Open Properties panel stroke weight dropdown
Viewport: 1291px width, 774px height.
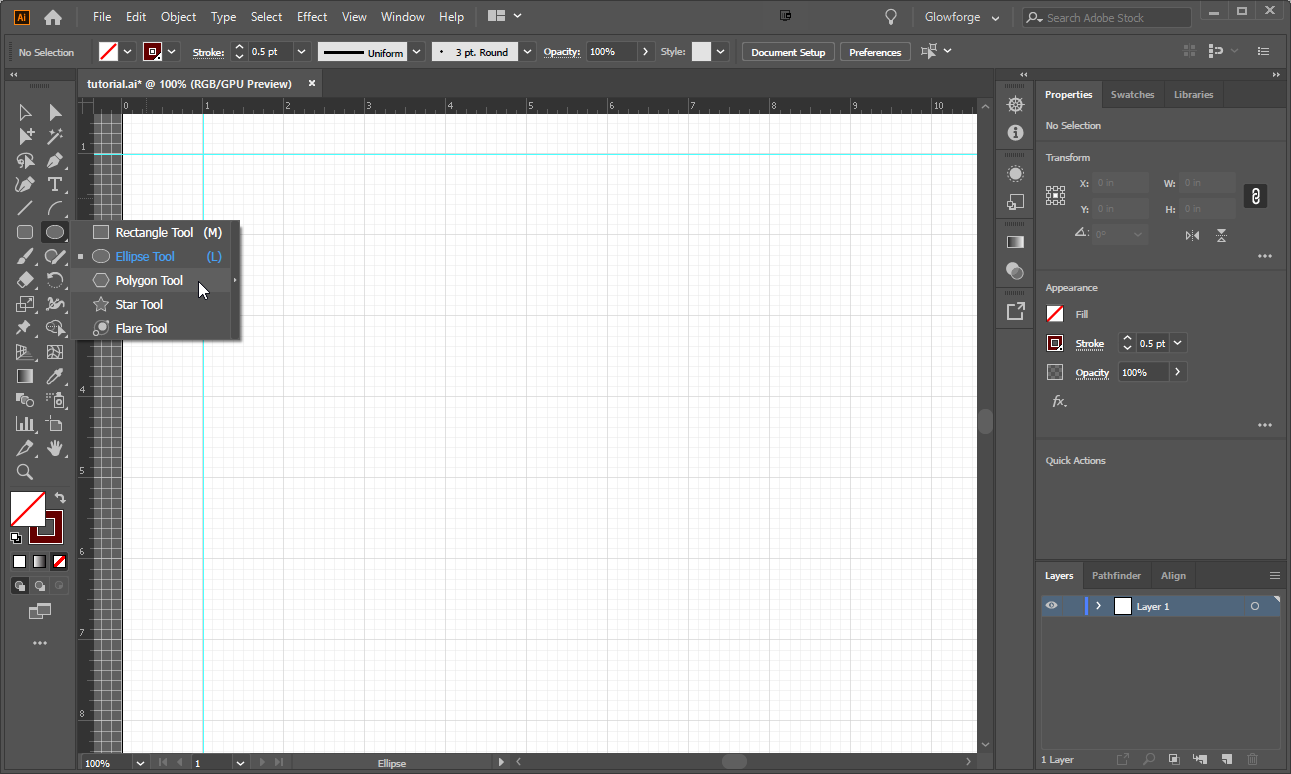point(1178,343)
